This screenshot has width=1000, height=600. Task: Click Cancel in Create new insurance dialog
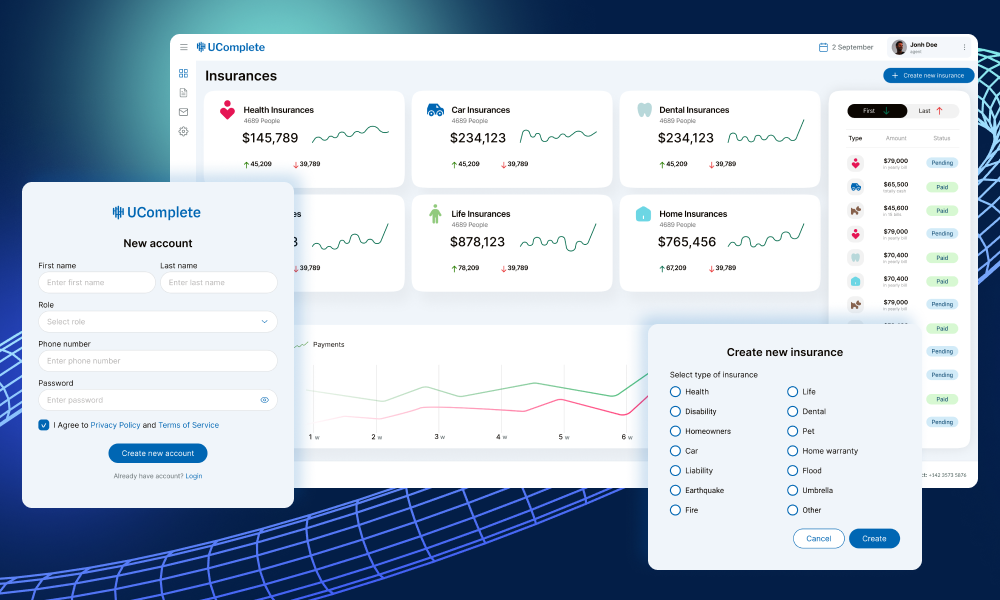coord(818,538)
